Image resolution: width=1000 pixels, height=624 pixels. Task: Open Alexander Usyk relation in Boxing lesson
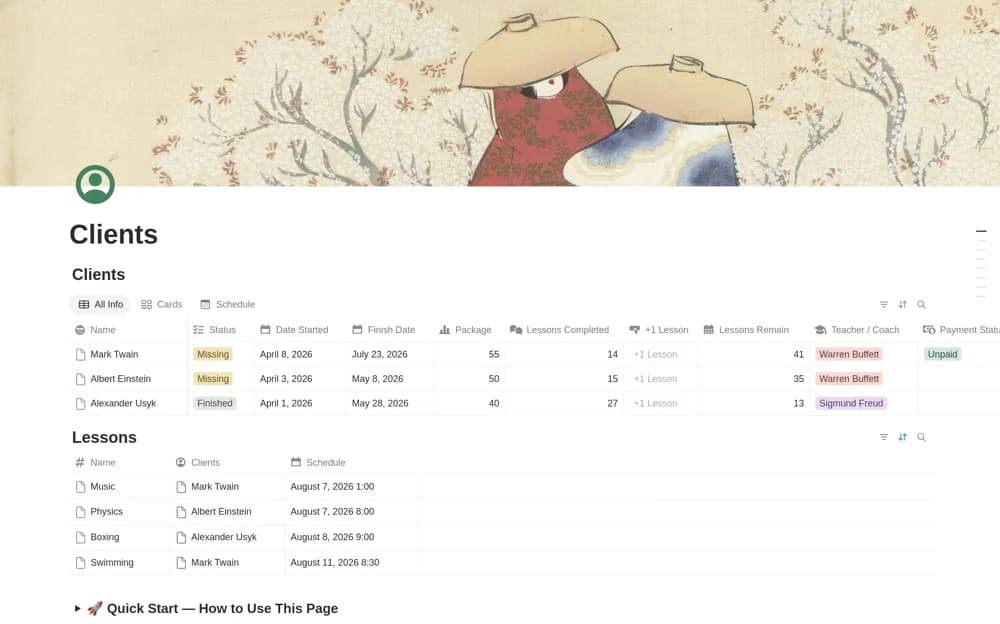[x=224, y=537]
